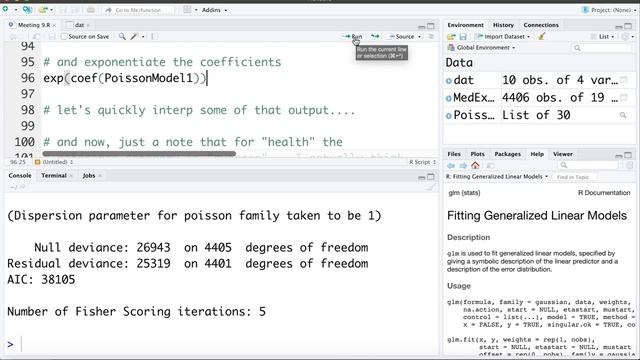Switch to the Terminal tab
Image resolution: width=640 pixels, height=360 pixels.
tap(54, 176)
